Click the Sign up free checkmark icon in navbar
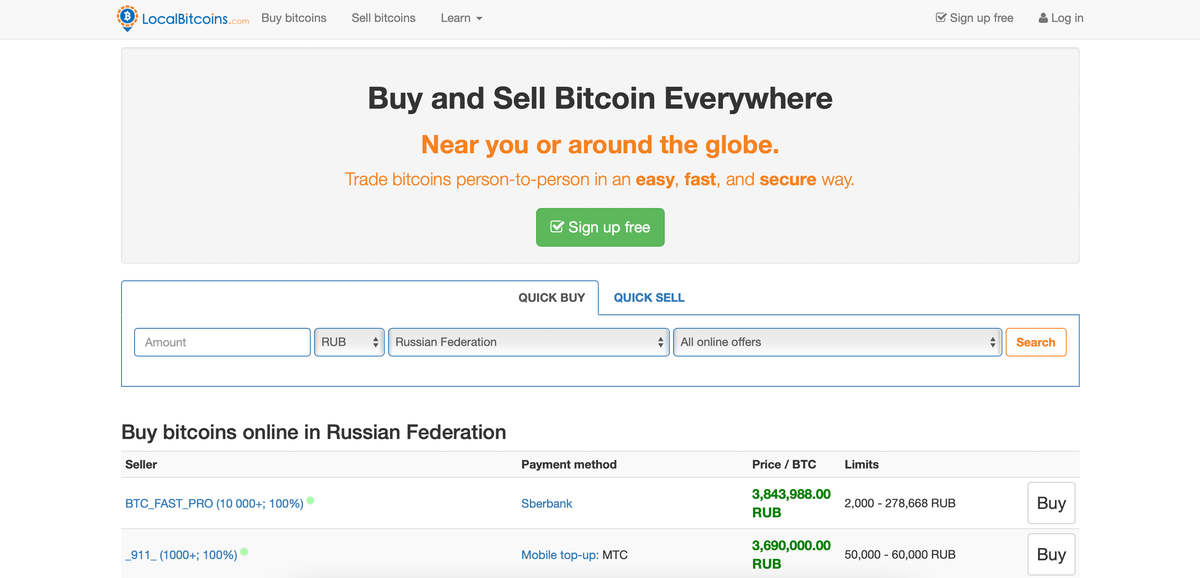This screenshot has width=1200, height=578. click(941, 18)
